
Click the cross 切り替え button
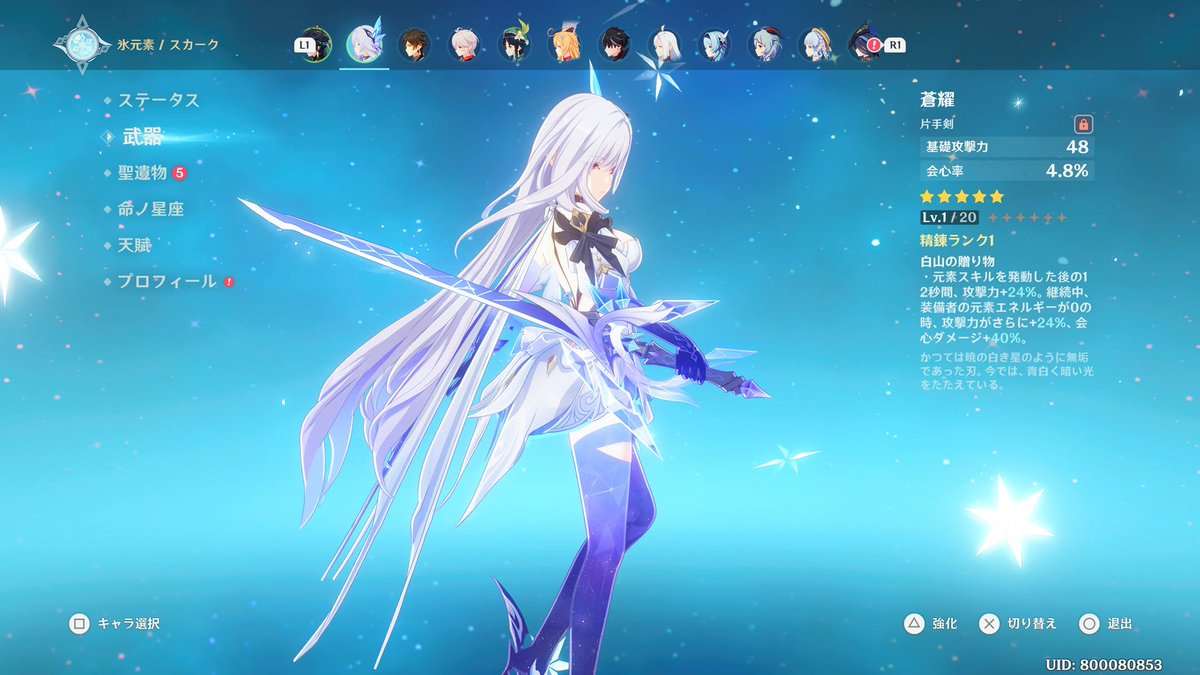1017,624
